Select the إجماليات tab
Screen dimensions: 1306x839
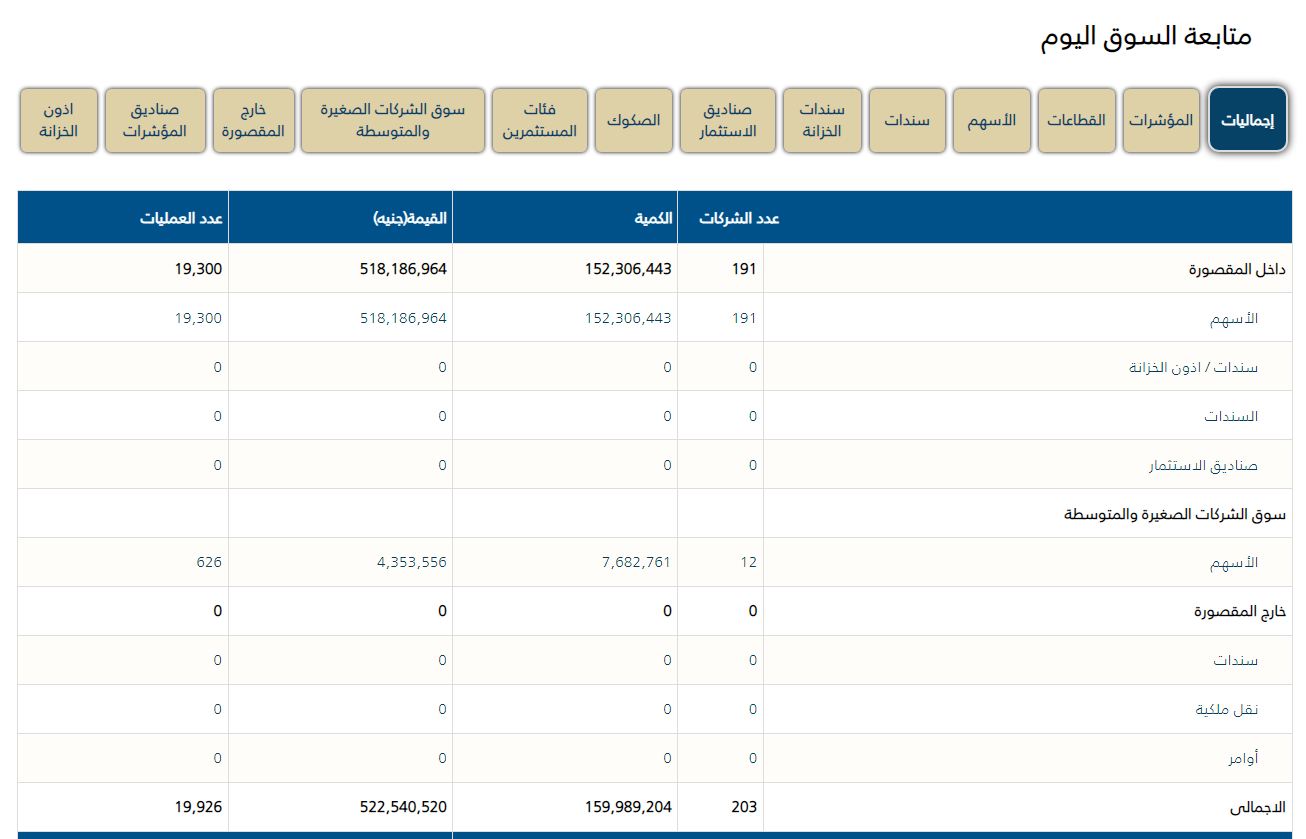point(1247,120)
